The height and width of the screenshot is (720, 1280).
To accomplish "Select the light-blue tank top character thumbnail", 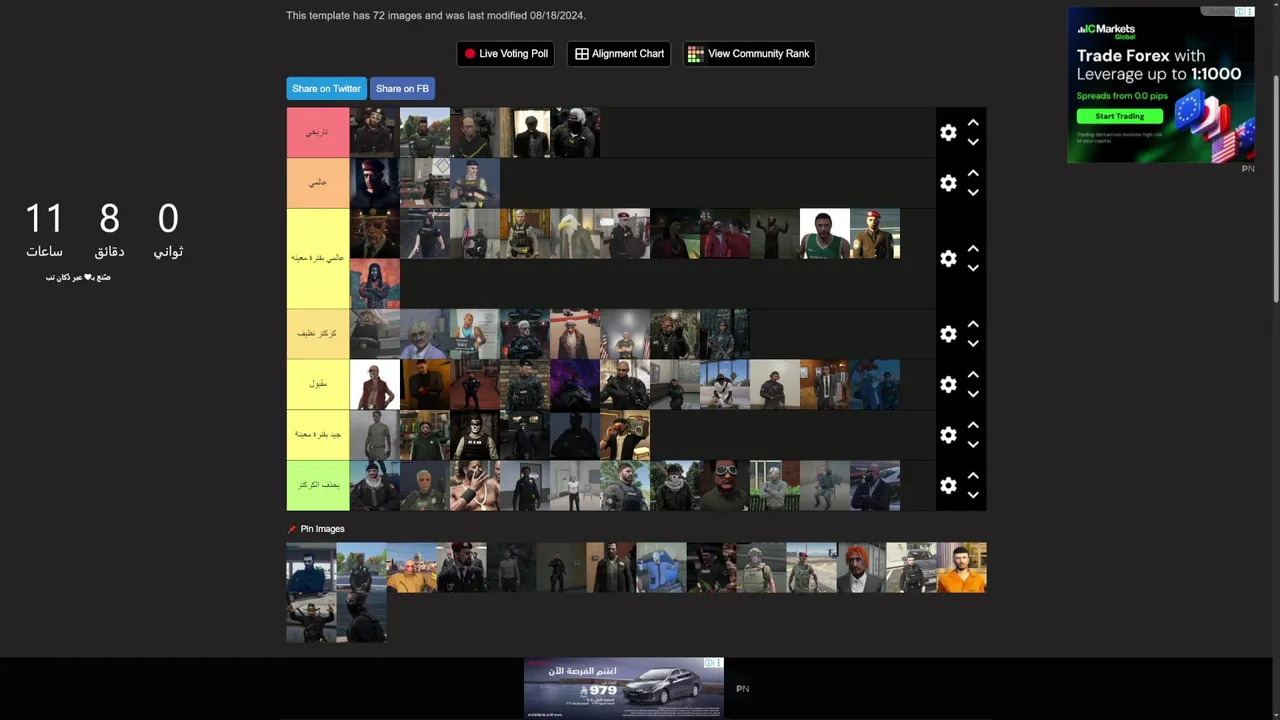I will click(475, 334).
